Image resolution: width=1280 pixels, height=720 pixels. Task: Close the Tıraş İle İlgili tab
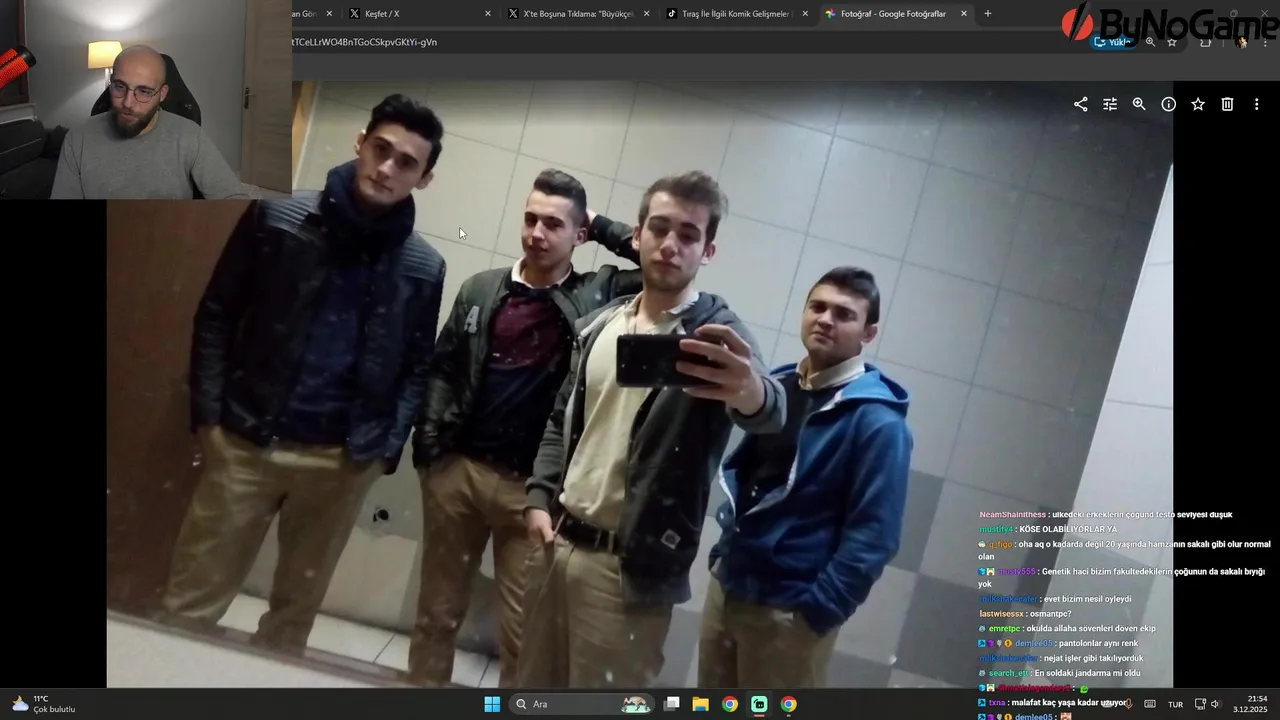[x=805, y=14]
